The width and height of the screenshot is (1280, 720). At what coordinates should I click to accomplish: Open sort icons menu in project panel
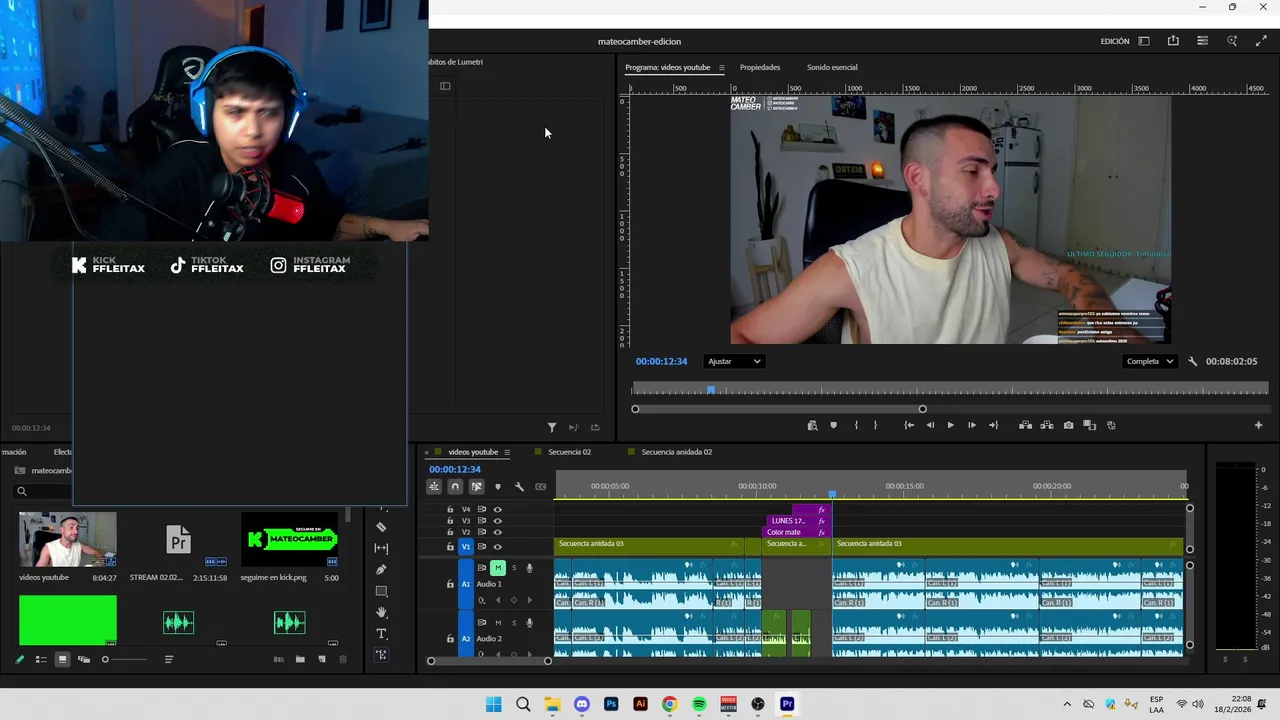point(169,660)
